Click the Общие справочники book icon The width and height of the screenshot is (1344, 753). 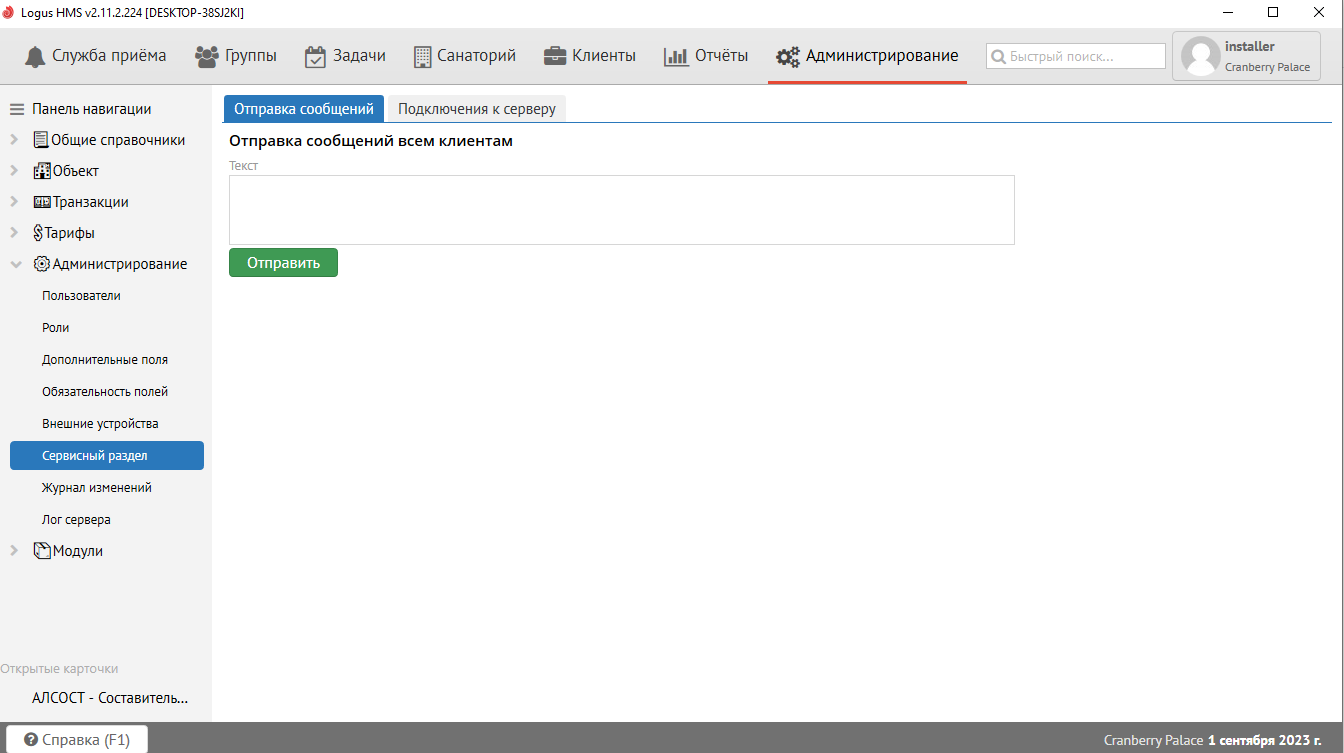coord(41,140)
